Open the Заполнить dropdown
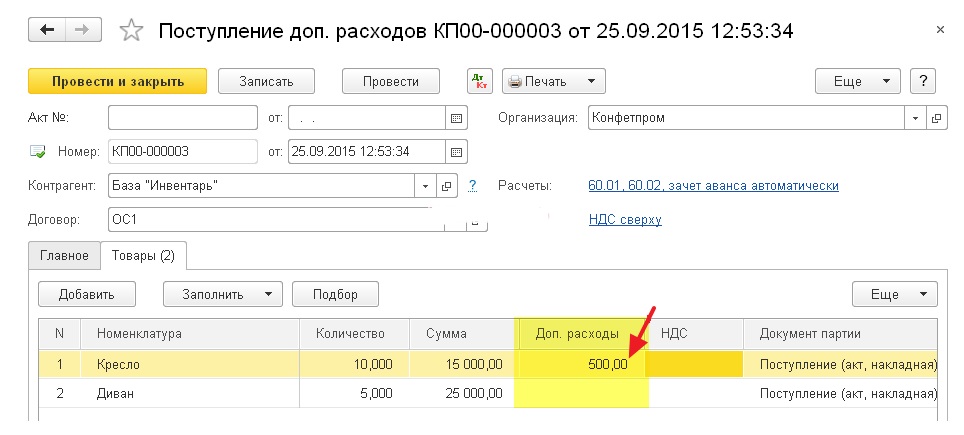The height and width of the screenshot is (435, 964). click(x=223, y=294)
